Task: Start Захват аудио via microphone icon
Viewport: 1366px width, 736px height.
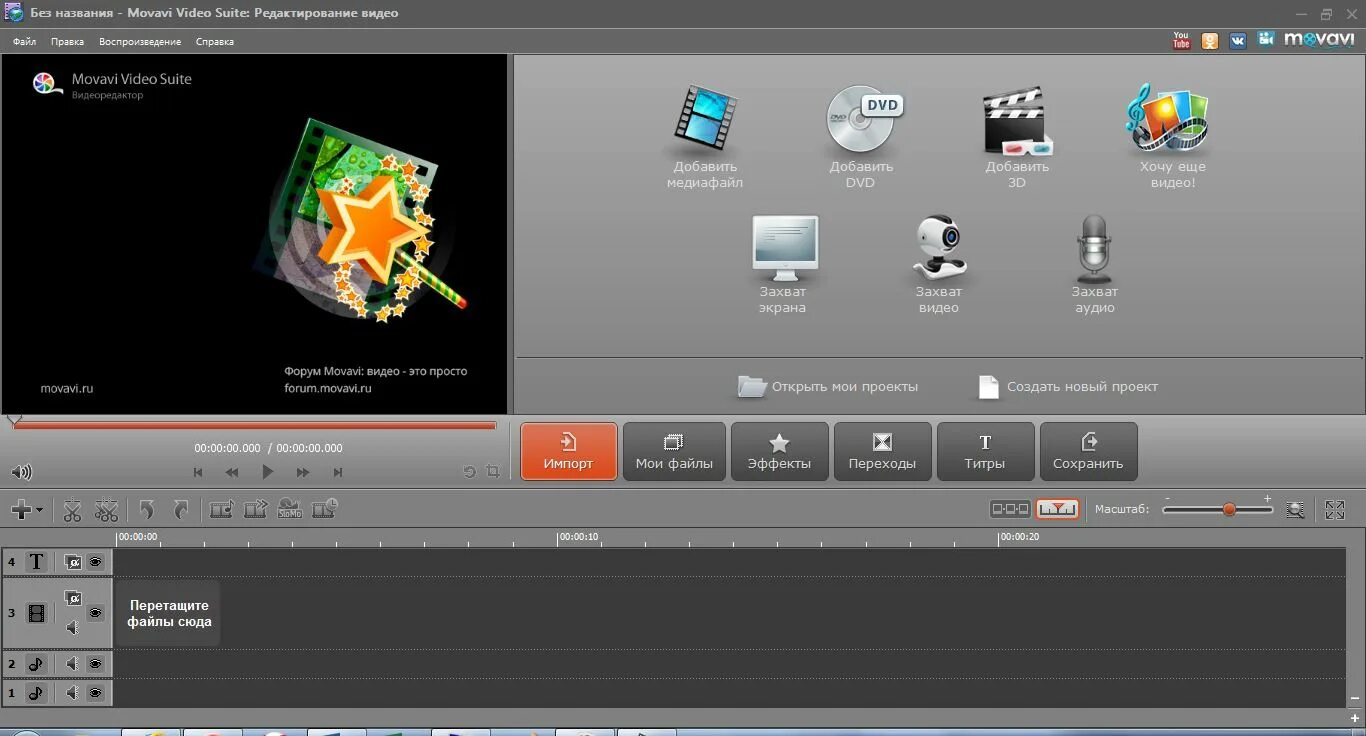Action: 1094,247
